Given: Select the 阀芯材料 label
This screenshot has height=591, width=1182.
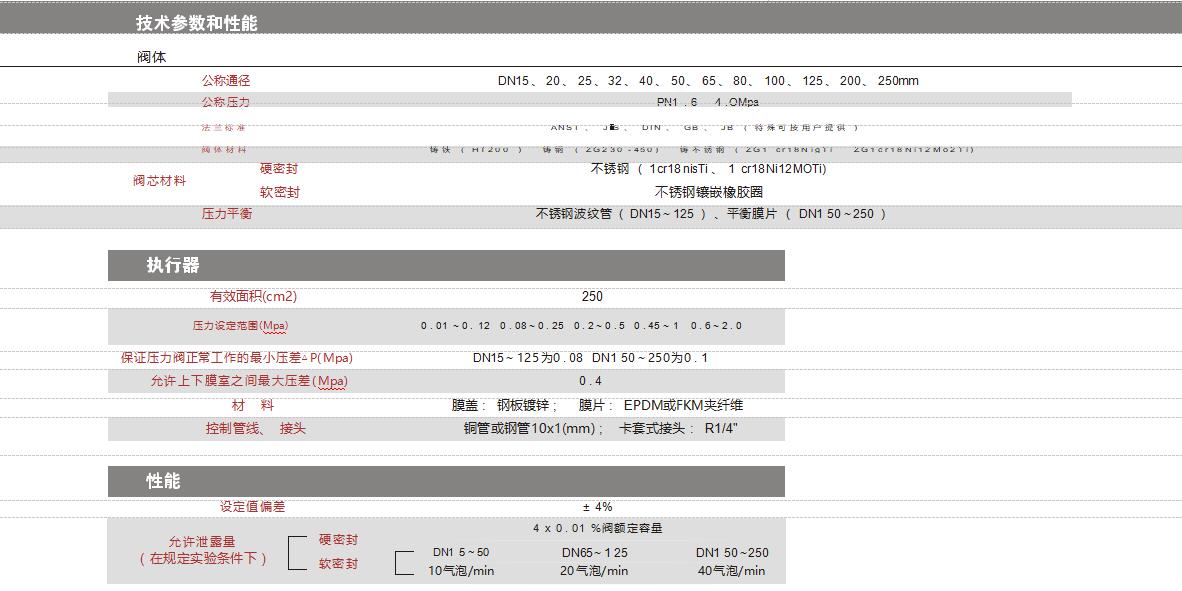Looking at the screenshot, I should [x=160, y=181].
